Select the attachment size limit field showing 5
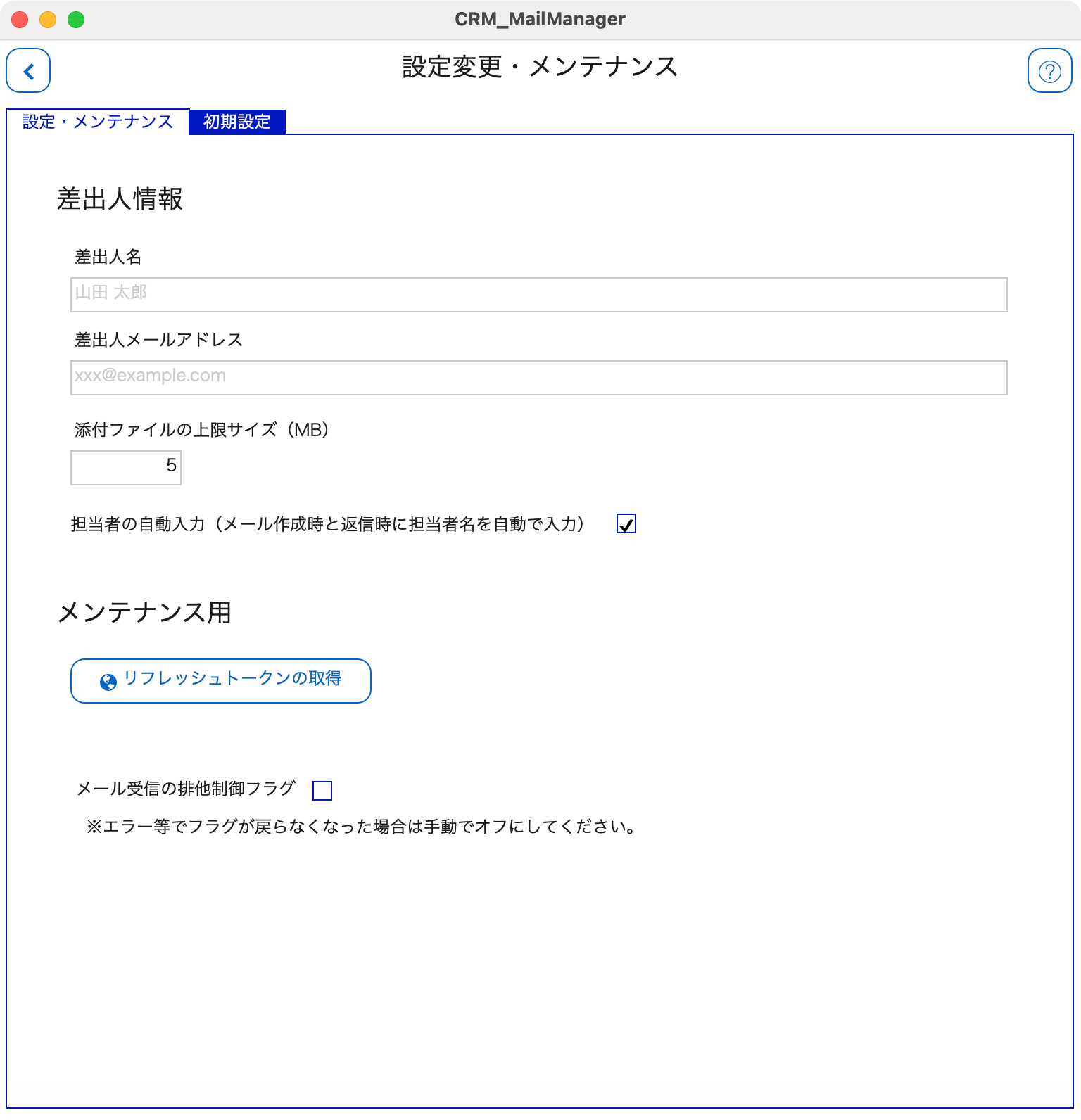The width and height of the screenshot is (1081, 1120). coord(126,468)
